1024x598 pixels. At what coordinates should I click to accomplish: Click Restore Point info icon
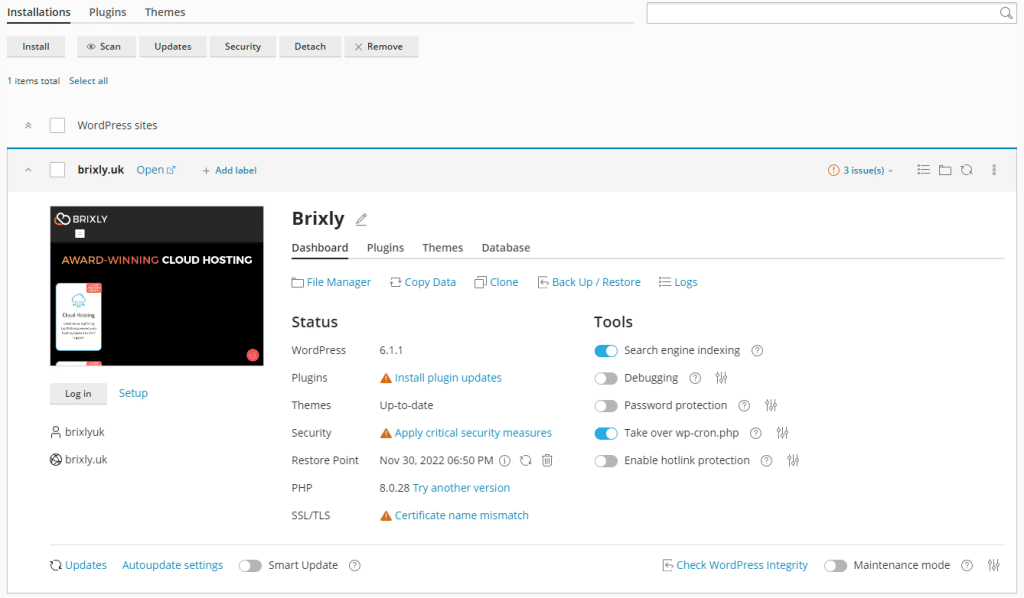(x=505, y=461)
